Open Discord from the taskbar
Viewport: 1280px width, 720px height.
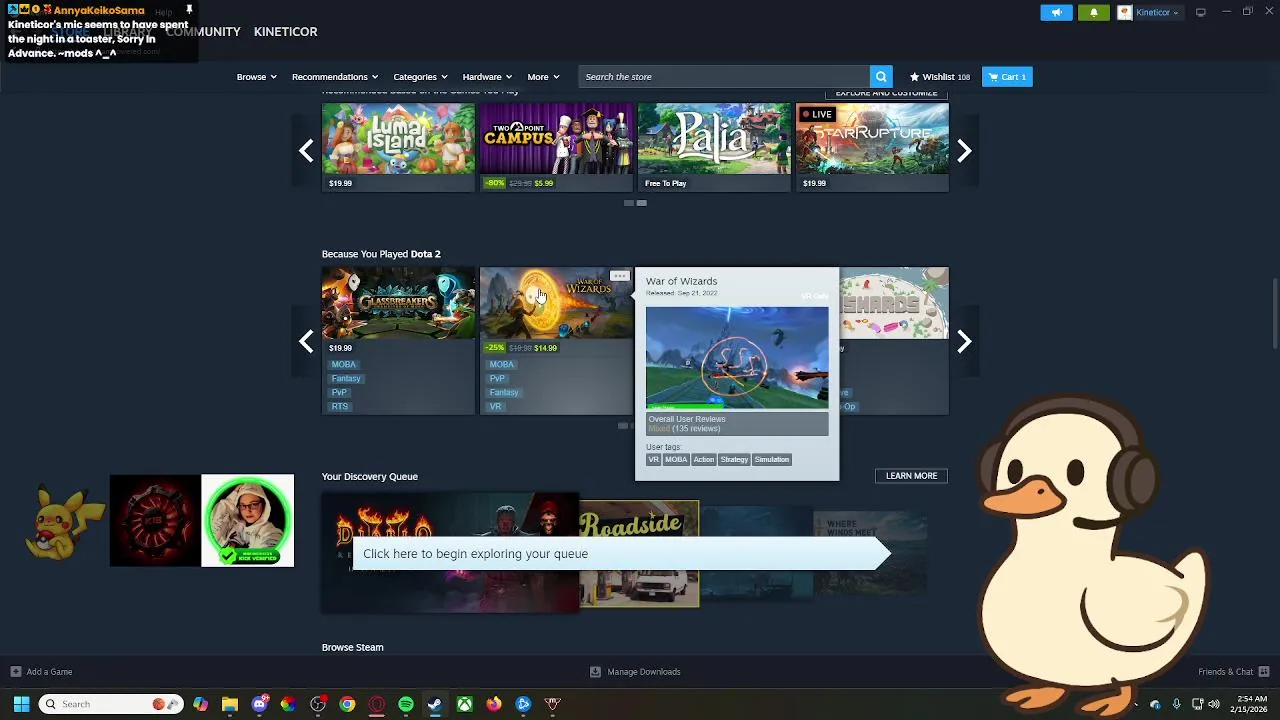[x=260, y=704]
